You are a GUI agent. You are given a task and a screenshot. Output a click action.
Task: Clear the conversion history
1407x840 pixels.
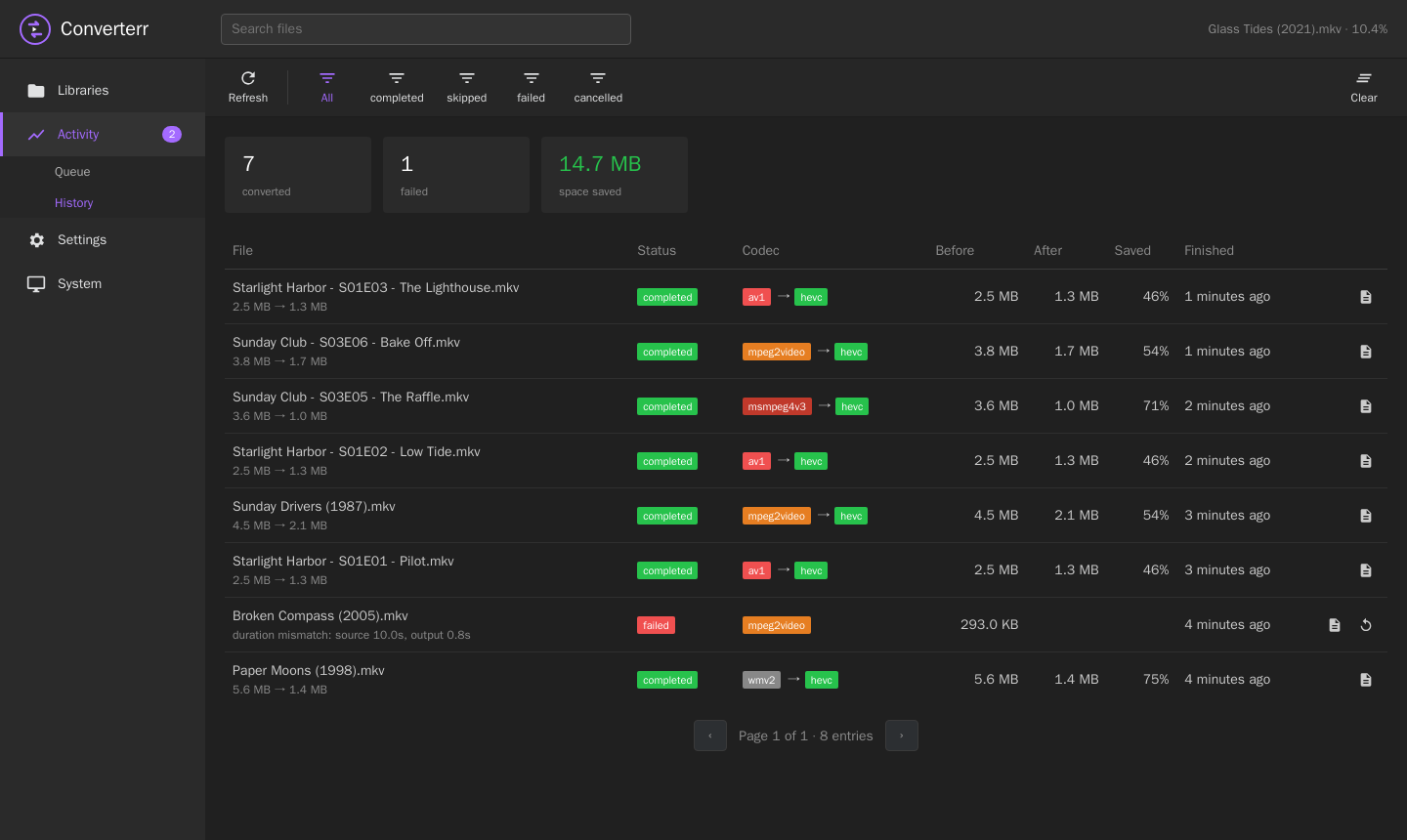point(1364,87)
